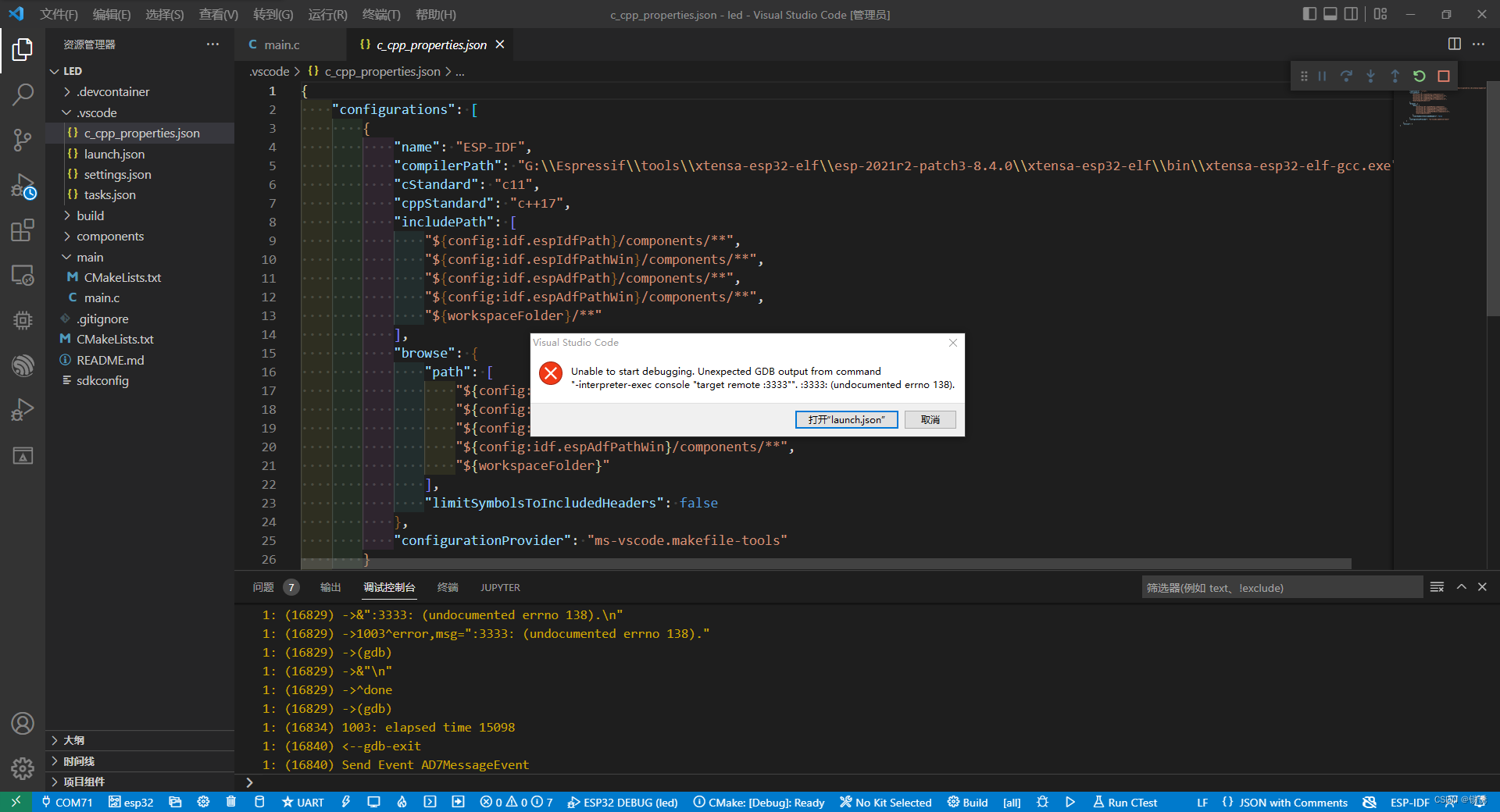
Task: Toggle bottom panel visibility
Action: 1330,14
